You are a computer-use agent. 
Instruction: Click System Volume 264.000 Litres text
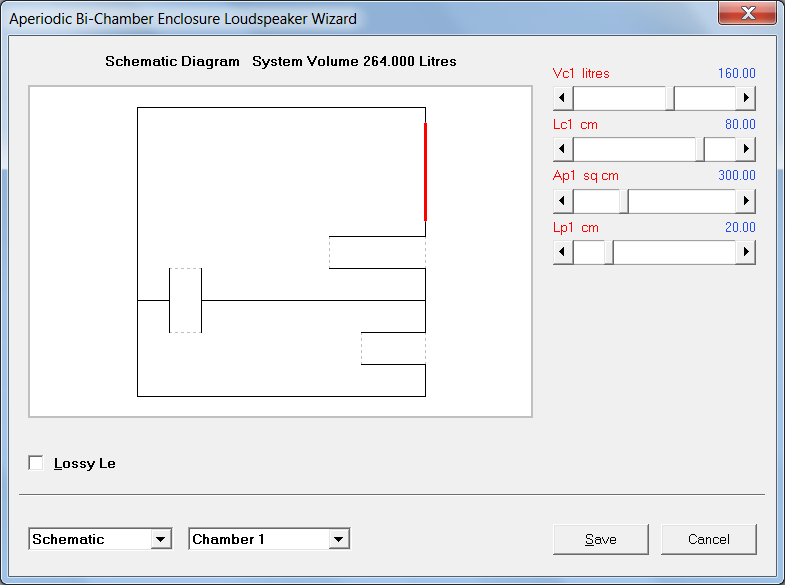(x=354, y=61)
